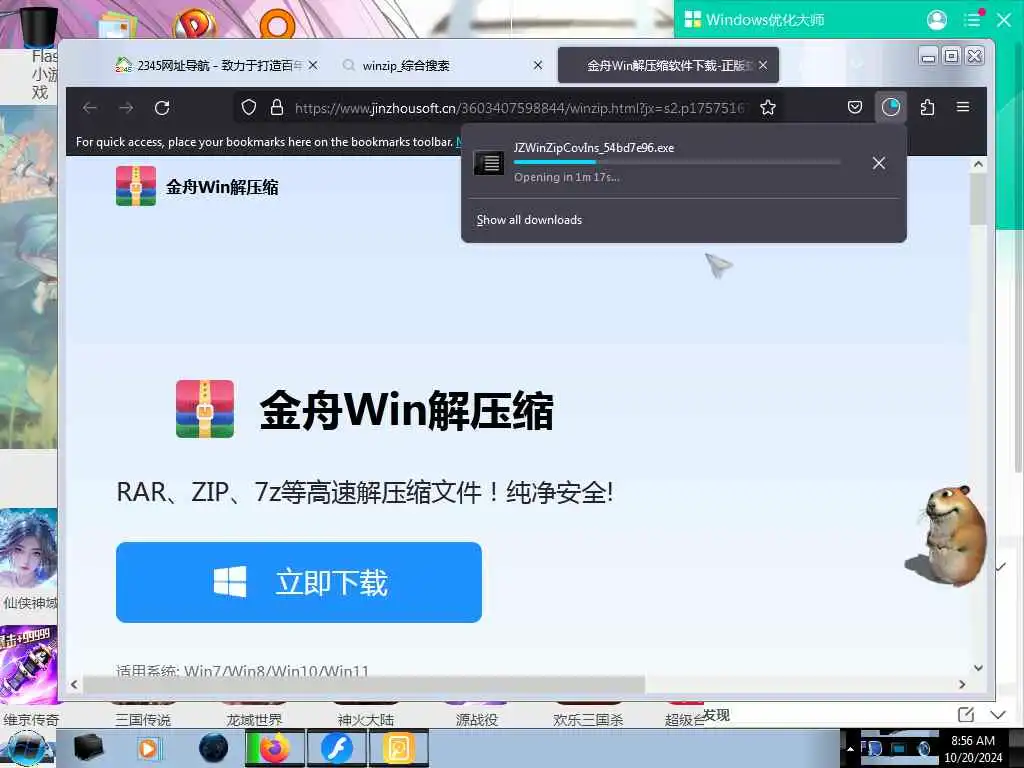The height and width of the screenshot is (768, 1024).
Task: Click the 金舟Win解压缩 header logo
Action: [197, 187]
